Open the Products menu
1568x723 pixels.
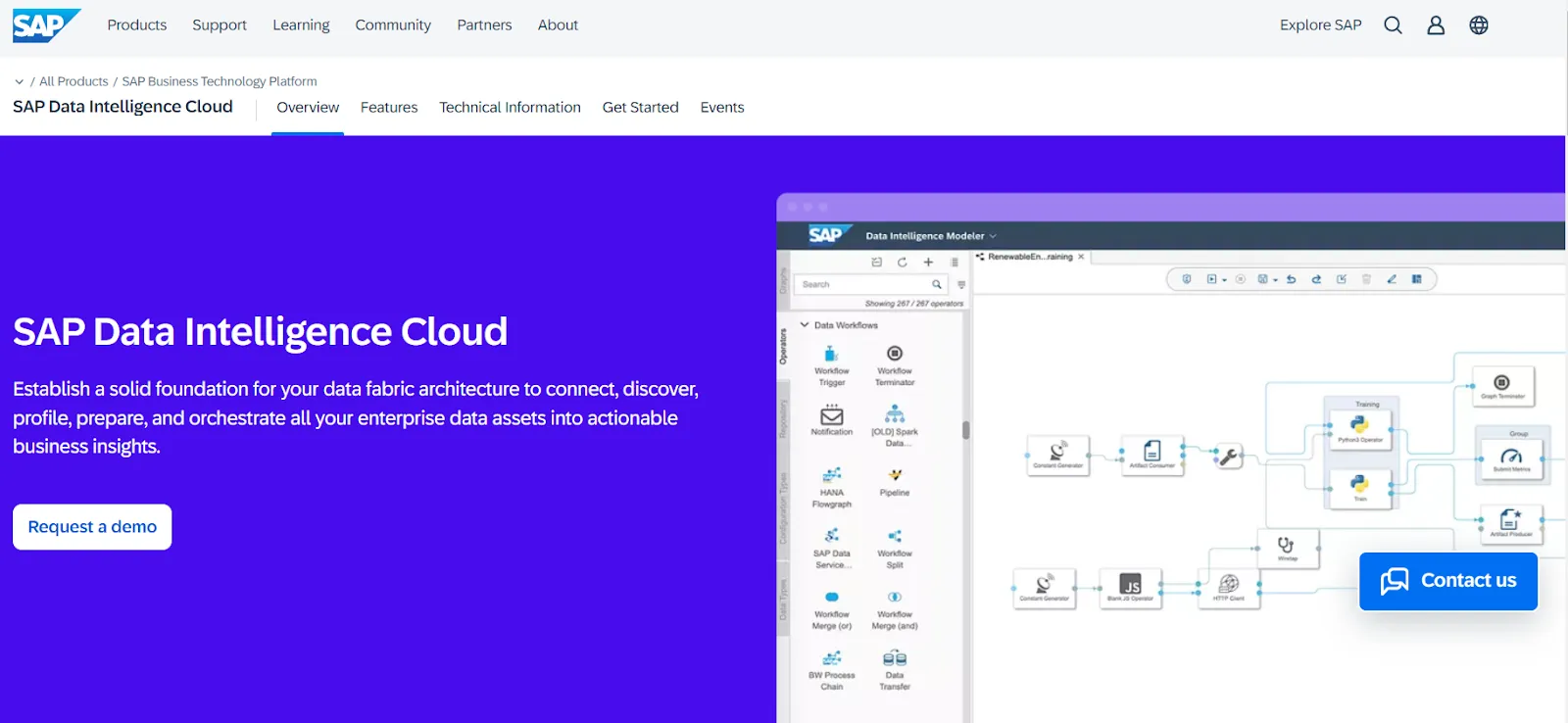click(137, 25)
